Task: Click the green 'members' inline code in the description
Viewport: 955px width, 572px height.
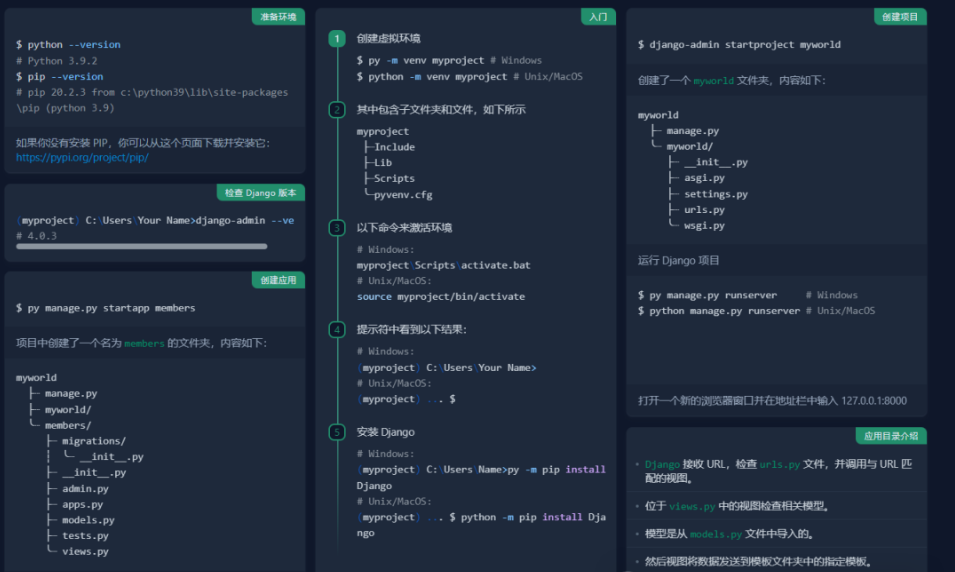Action: coord(144,344)
